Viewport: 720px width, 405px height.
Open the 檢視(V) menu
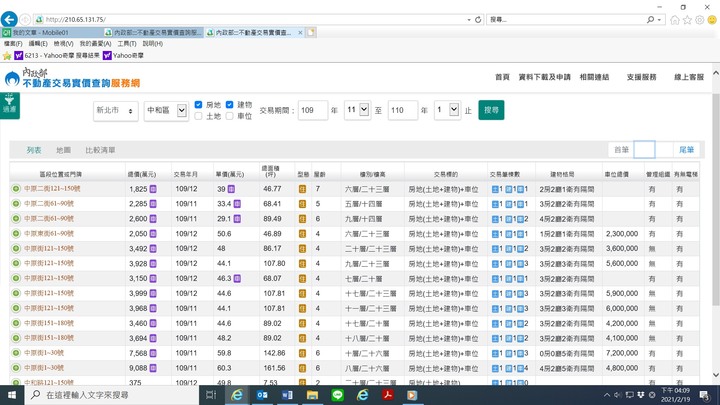click(63, 44)
